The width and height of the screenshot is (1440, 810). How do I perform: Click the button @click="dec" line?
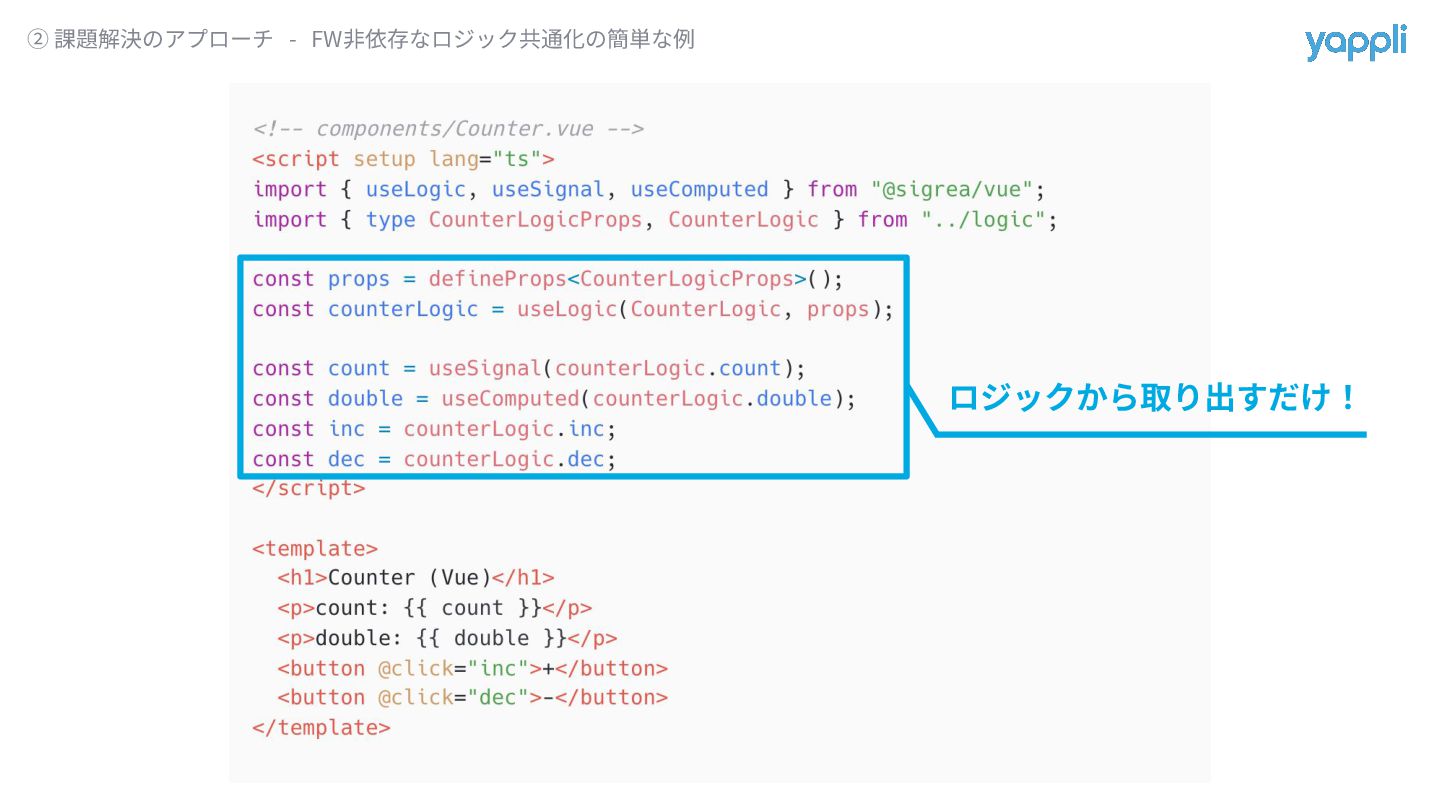click(x=472, y=698)
